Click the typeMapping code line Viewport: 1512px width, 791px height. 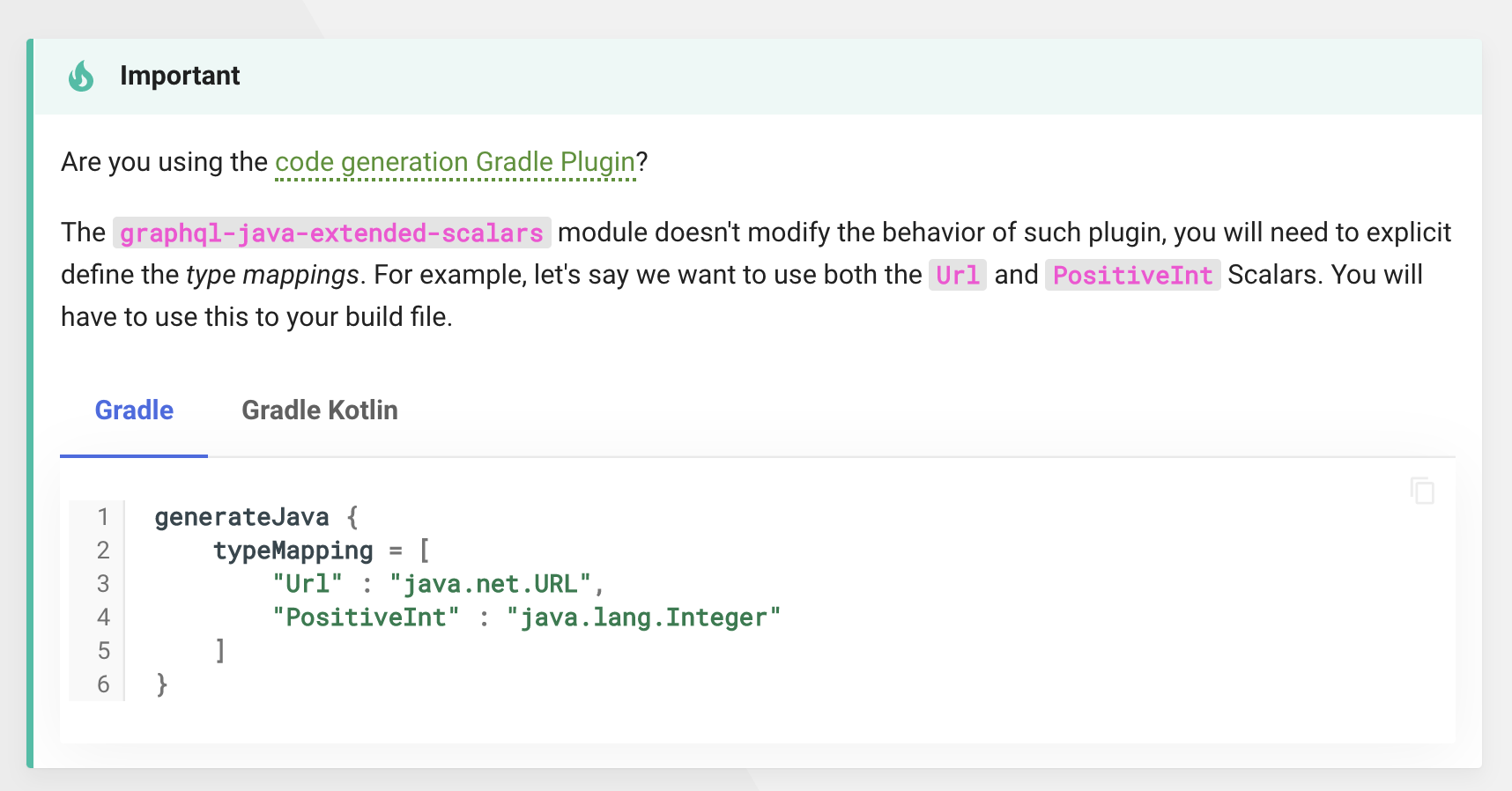(322, 551)
